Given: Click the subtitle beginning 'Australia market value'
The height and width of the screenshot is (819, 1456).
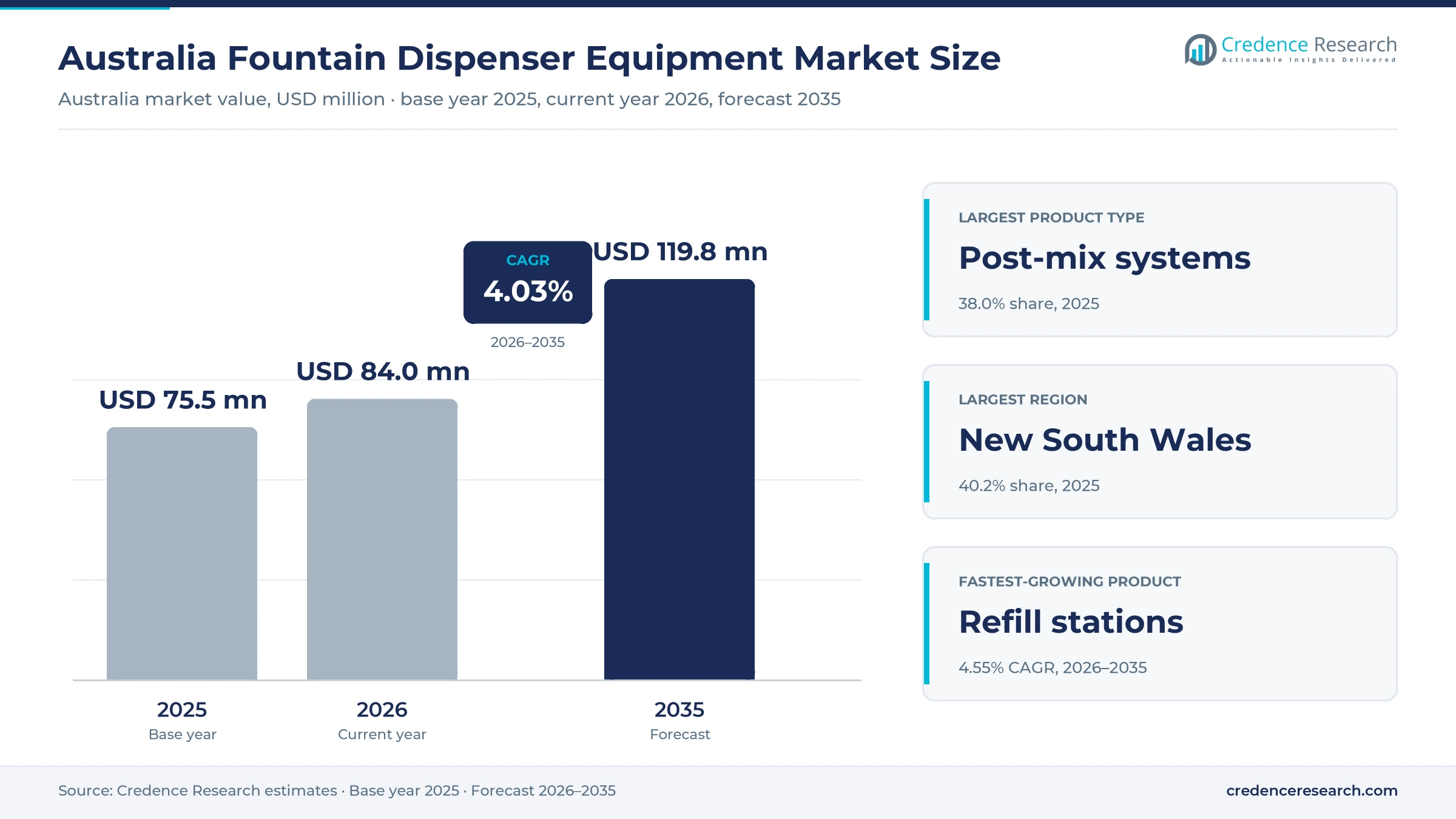Looking at the screenshot, I should [450, 99].
